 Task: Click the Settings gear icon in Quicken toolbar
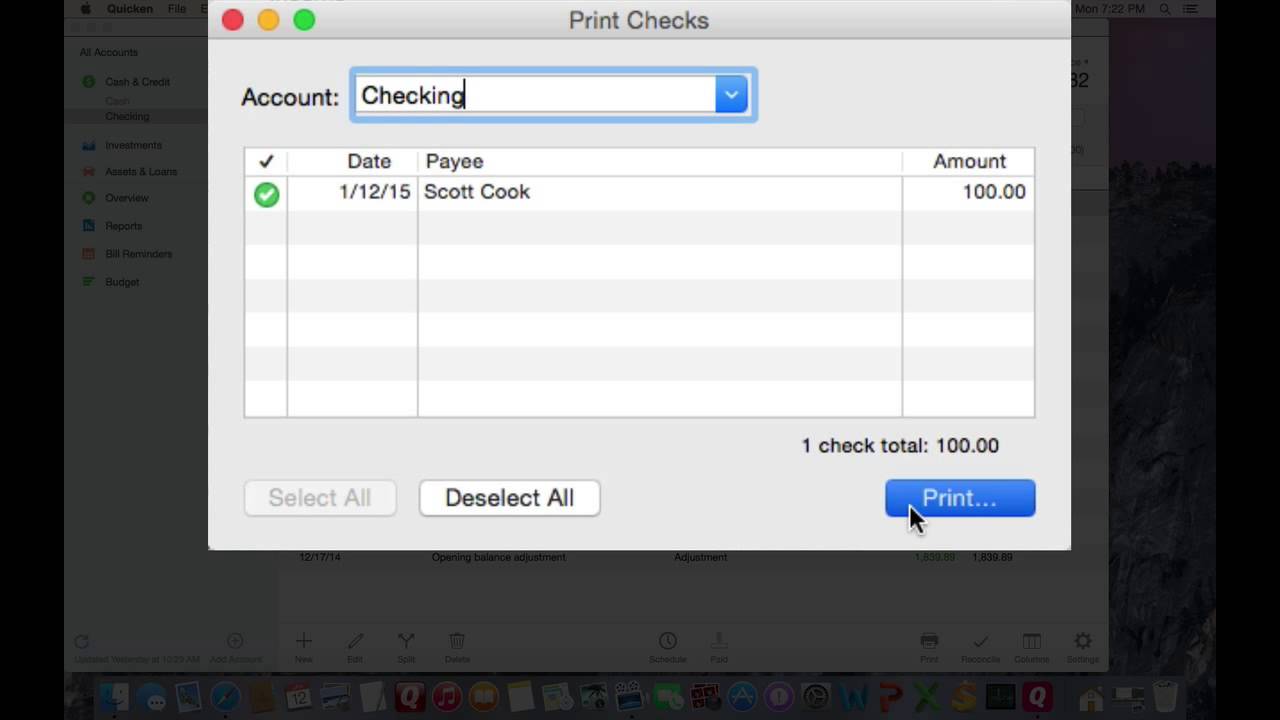1082,641
